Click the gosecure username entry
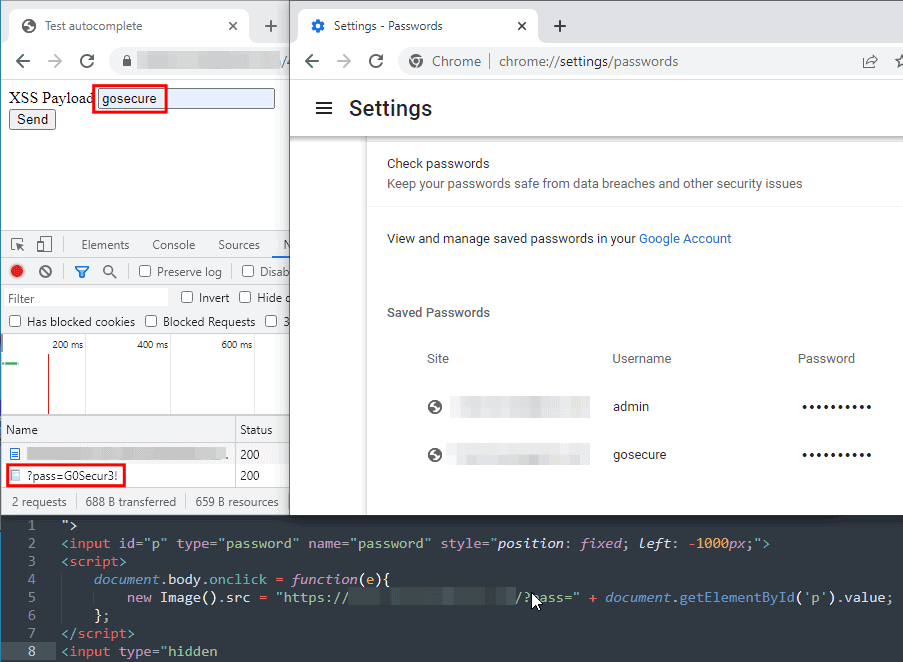This screenshot has height=662, width=903. (x=639, y=455)
